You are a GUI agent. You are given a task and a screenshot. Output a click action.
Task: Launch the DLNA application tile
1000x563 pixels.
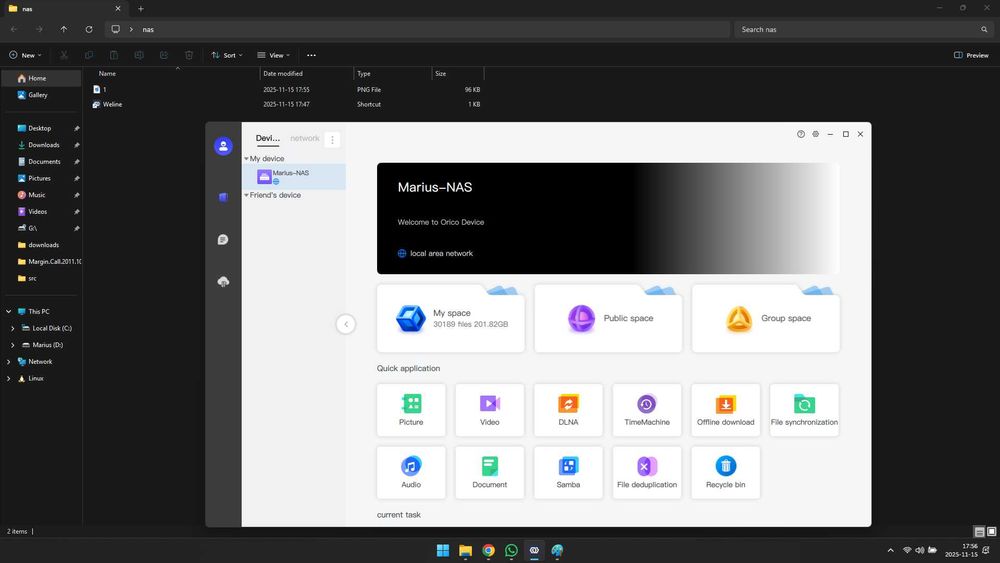coord(568,409)
